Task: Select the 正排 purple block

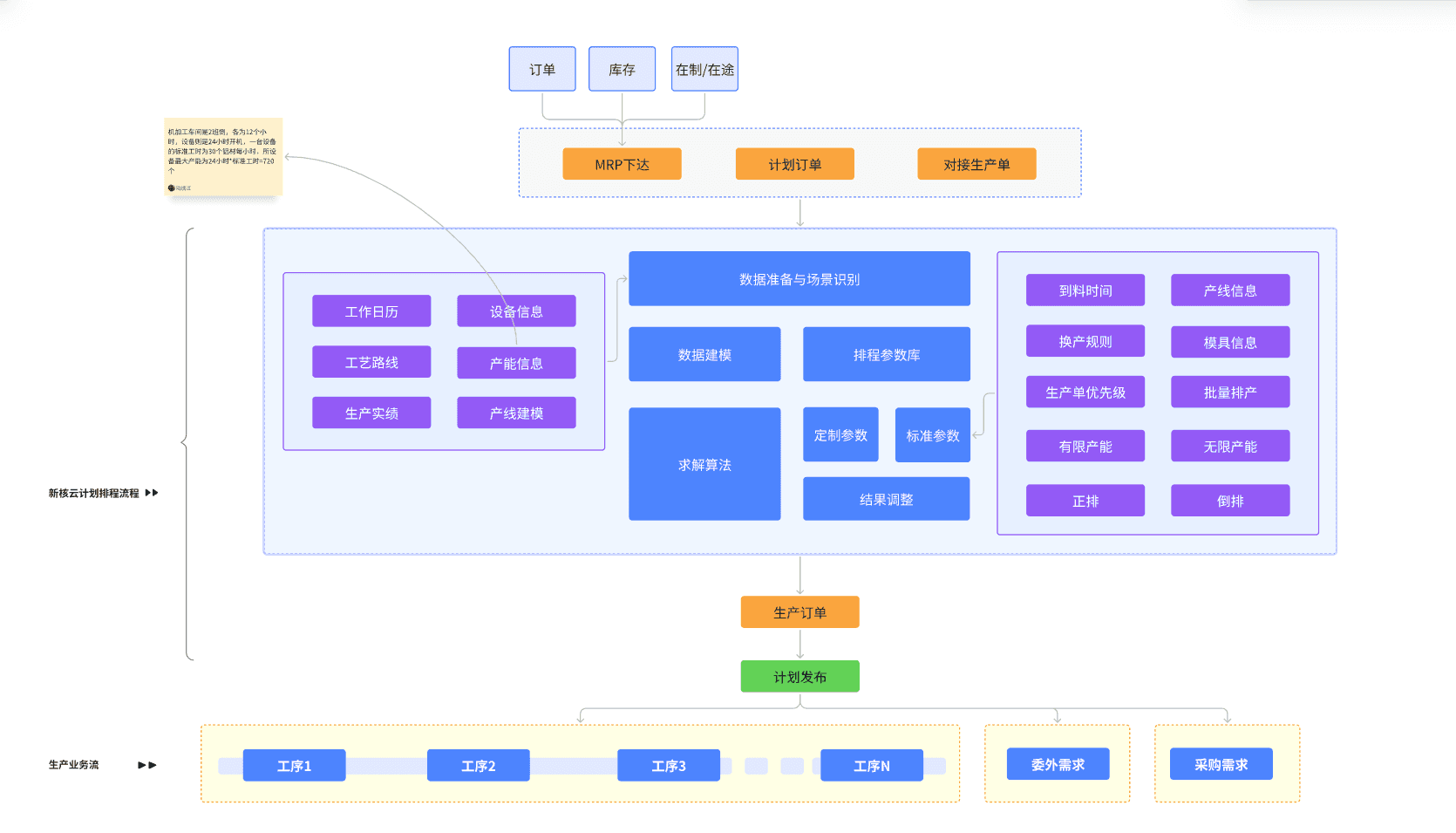Action: (1085, 501)
